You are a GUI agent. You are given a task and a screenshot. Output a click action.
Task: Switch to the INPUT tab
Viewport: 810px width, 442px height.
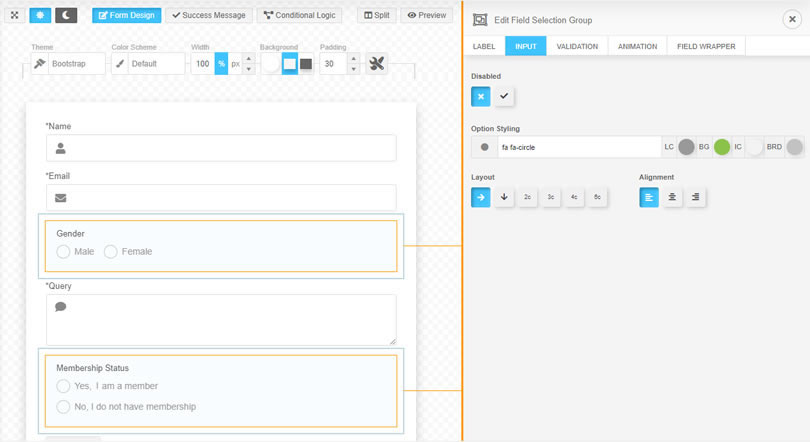coord(525,46)
